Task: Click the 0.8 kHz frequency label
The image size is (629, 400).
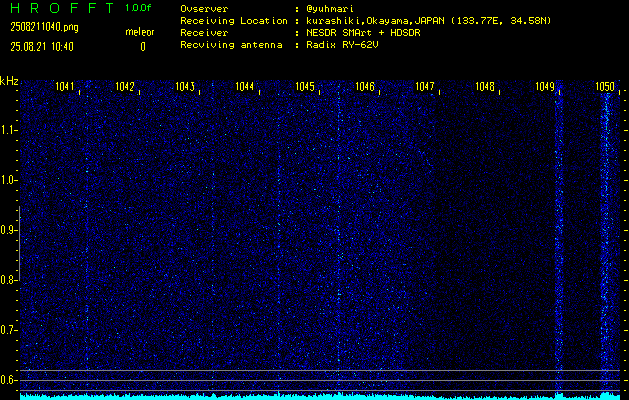Action: [7, 280]
